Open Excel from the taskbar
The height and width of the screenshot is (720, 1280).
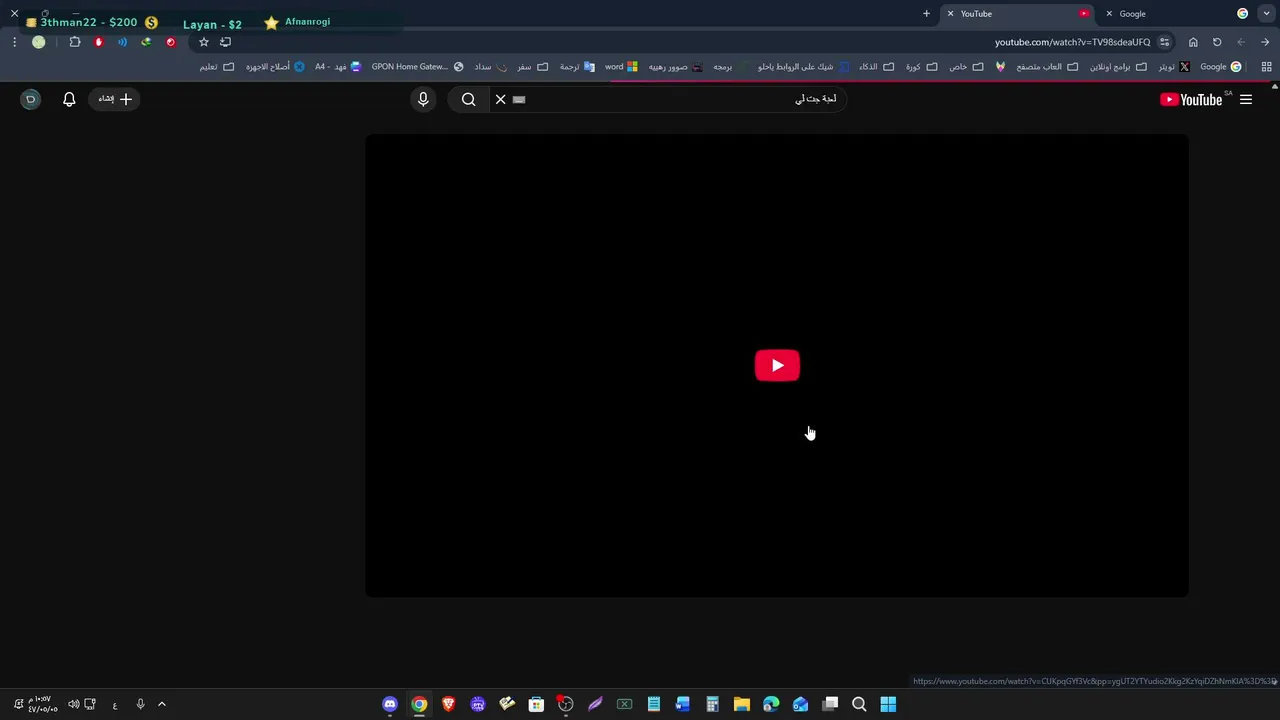click(x=624, y=704)
